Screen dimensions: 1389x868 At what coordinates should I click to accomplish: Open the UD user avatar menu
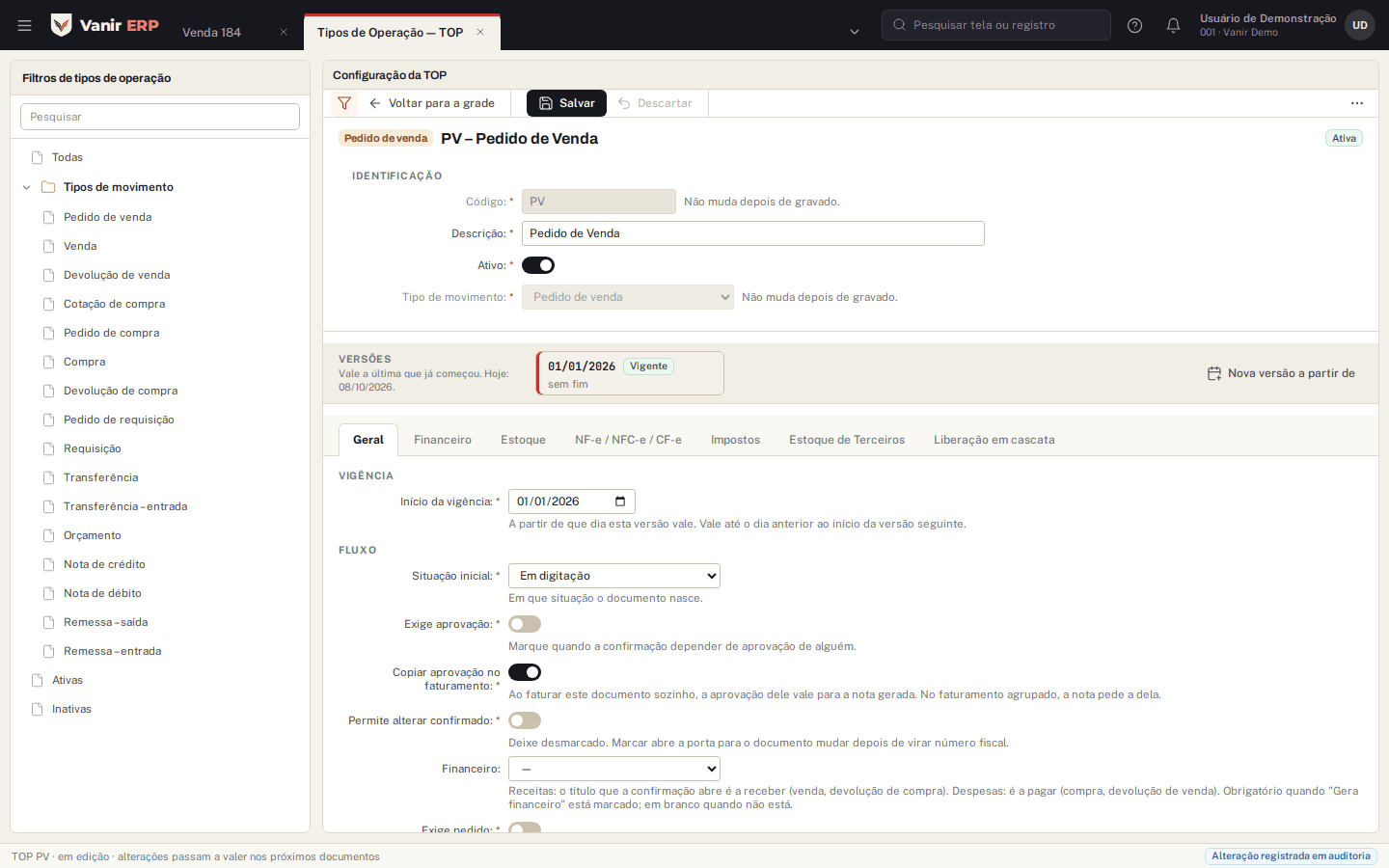point(1360,25)
